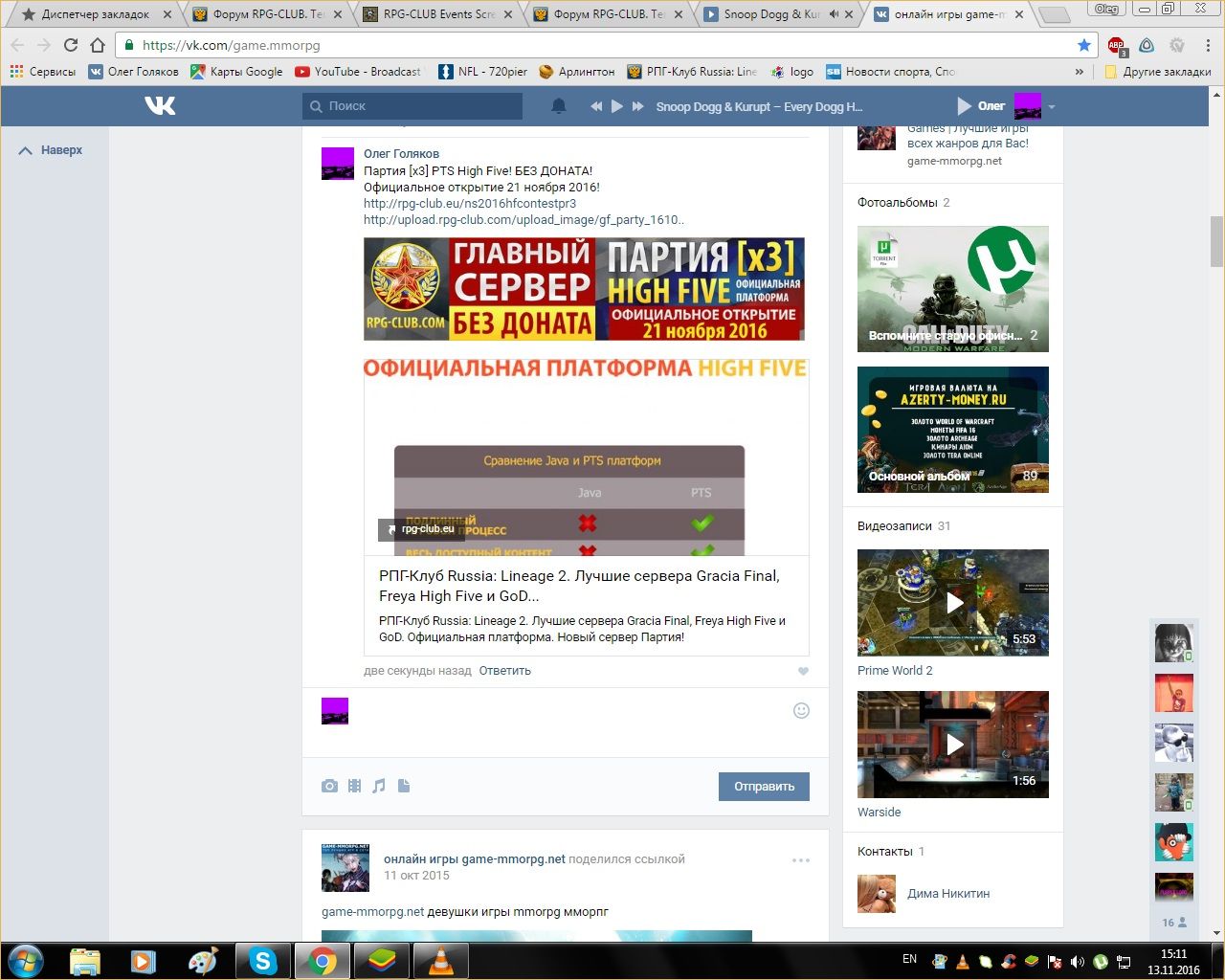This screenshot has height=980, width=1225.
Task: Open онлайн игры game-mmorpg.net post author
Action: pos(475,858)
